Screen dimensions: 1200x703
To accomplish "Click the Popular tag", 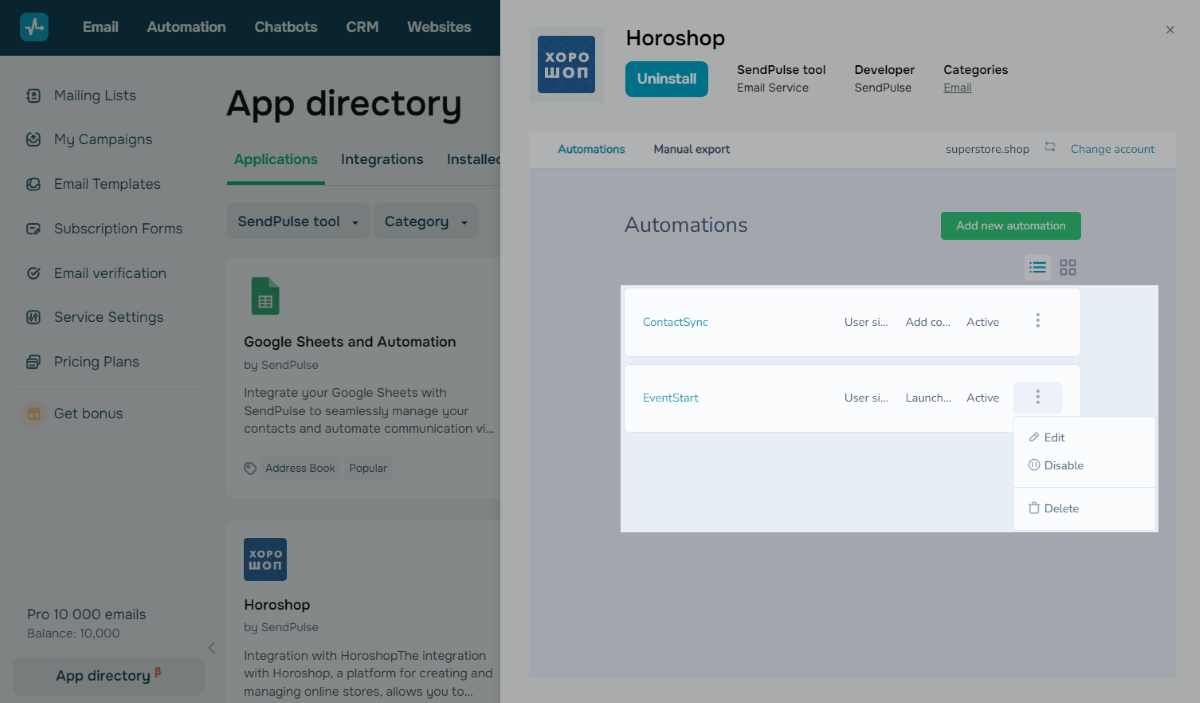I will pos(368,468).
